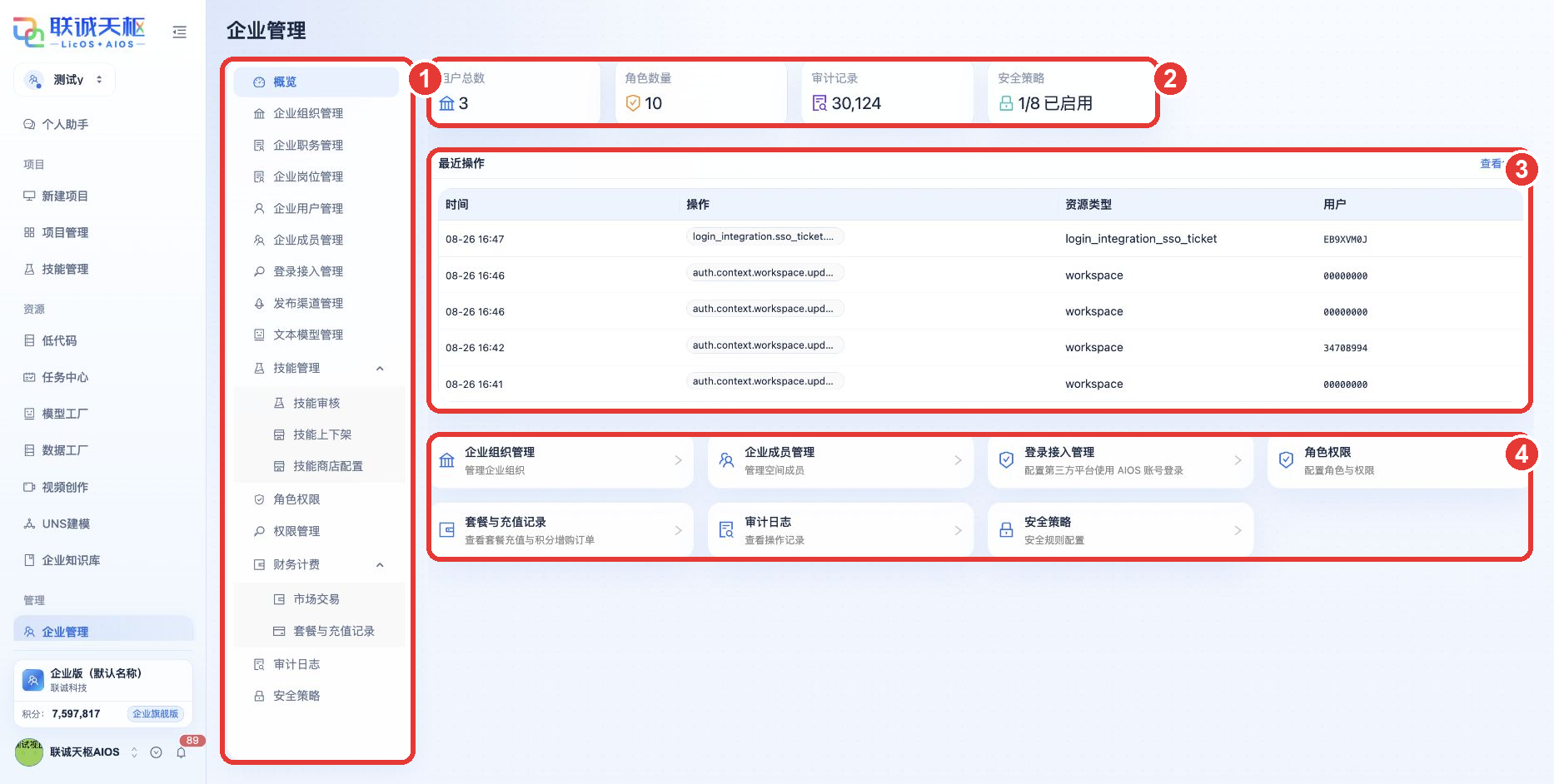Open account switcher arrows beside 联诚天枢AIOS
Screen dimensions: 1554x784
click(134, 752)
